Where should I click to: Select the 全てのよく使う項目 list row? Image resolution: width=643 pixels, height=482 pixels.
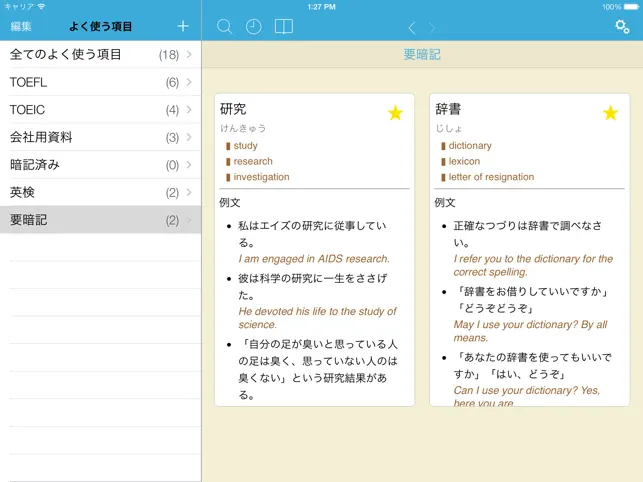(100, 54)
